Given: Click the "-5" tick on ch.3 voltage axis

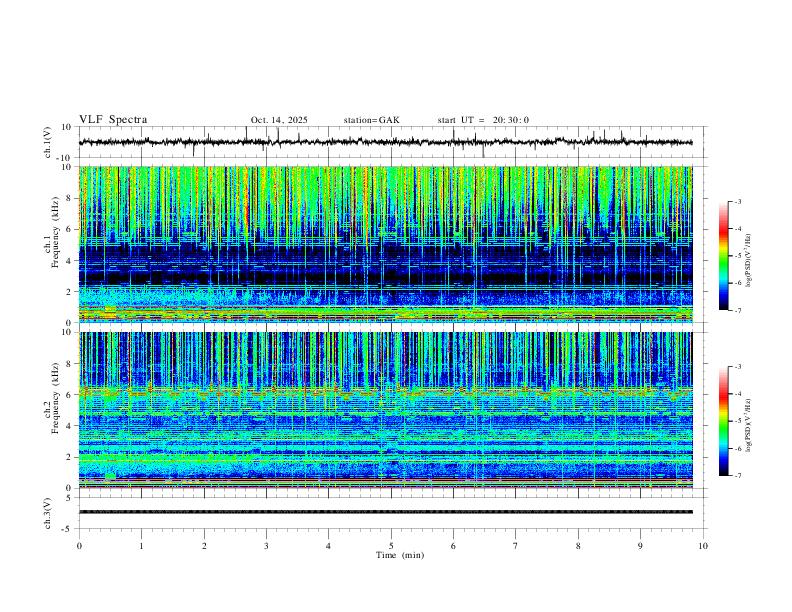Looking at the screenshot, I should tap(68, 529).
